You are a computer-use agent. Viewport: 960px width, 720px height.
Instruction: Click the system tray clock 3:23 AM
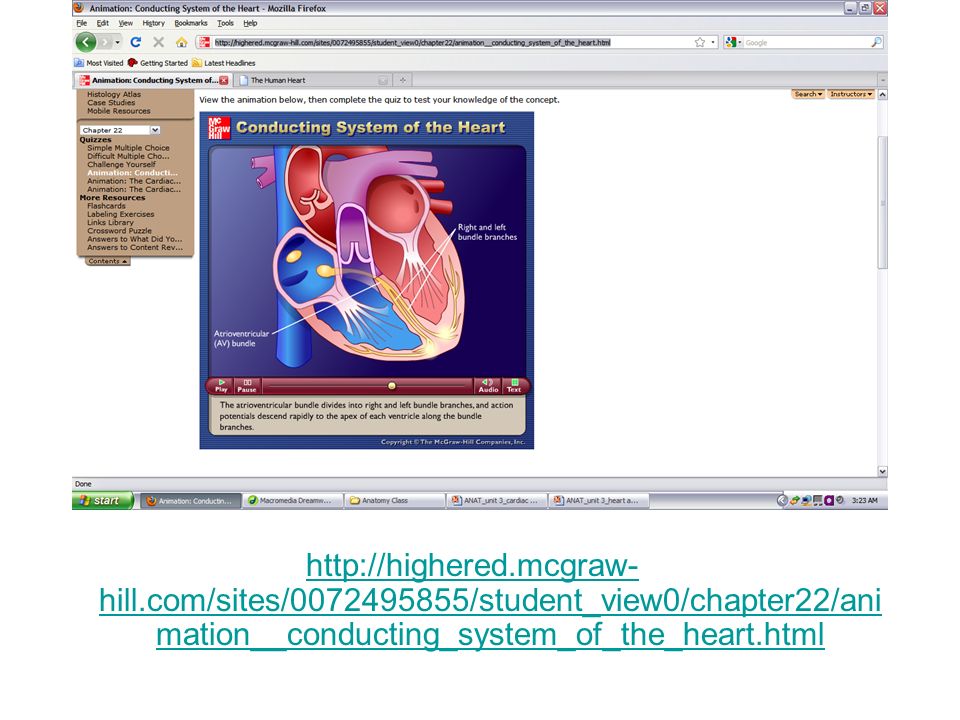point(864,500)
